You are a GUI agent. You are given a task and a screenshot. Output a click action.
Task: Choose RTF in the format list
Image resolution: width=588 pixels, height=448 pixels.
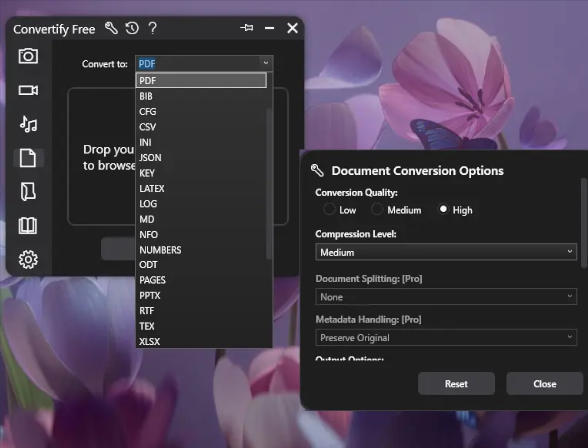click(x=201, y=311)
